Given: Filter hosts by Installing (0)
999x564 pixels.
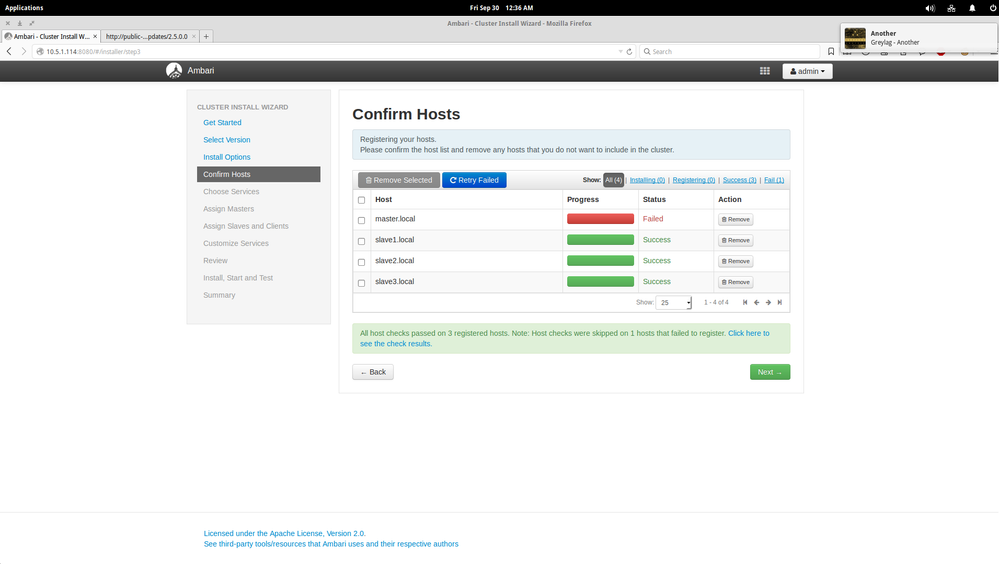Looking at the screenshot, I should (647, 180).
